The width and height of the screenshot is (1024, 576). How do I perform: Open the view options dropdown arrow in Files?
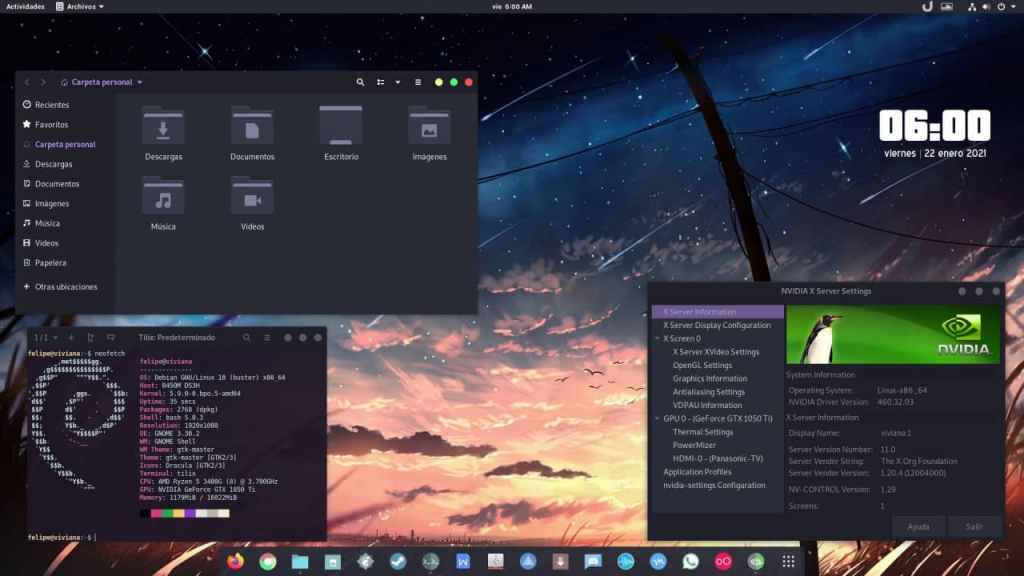coord(397,82)
